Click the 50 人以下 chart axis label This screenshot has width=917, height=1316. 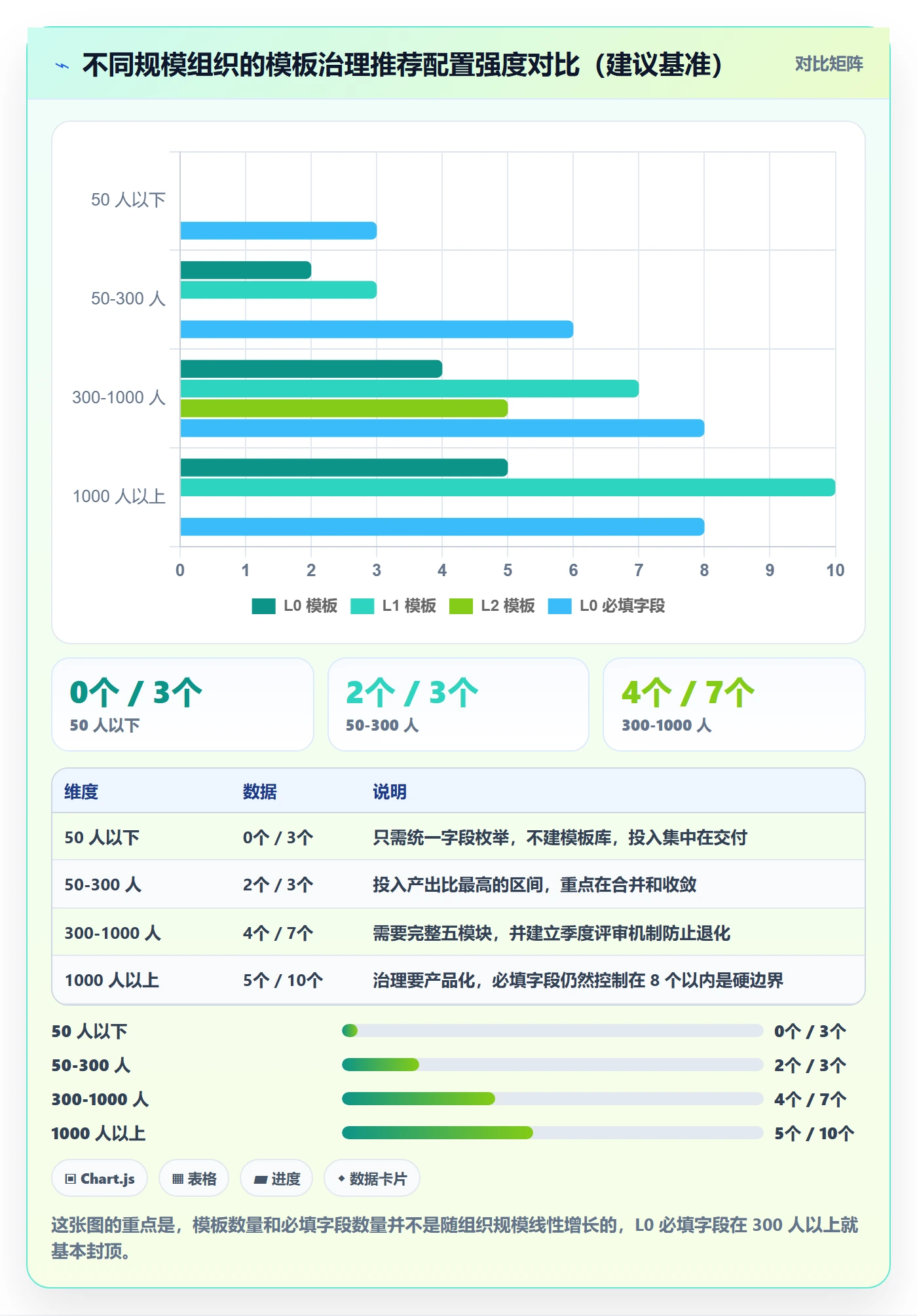128,200
